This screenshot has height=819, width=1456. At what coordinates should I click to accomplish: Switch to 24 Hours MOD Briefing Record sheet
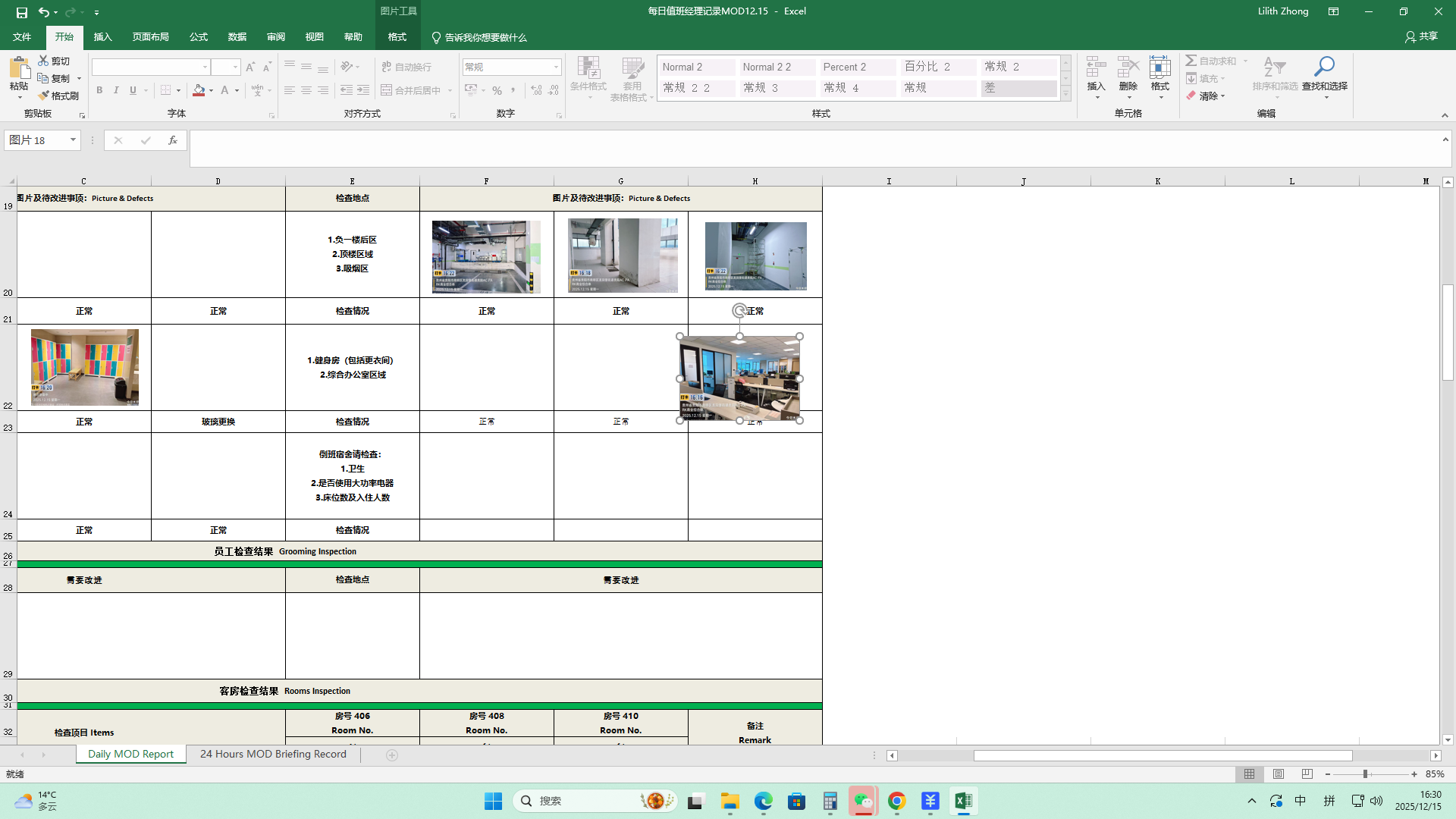[273, 755]
